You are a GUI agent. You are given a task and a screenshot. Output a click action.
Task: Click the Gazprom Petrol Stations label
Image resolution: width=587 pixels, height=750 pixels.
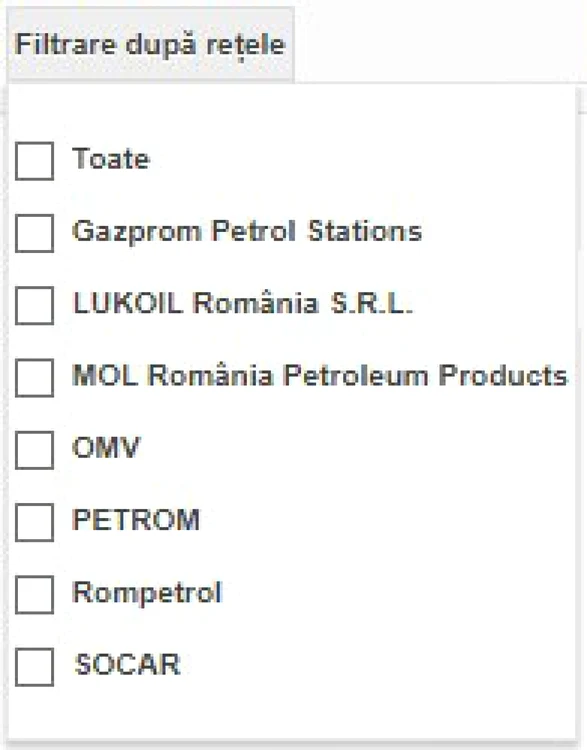247,232
